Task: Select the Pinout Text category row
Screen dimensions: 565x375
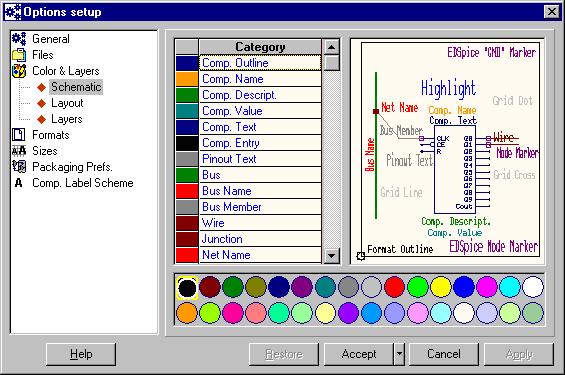Action: [x=260, y=159]
